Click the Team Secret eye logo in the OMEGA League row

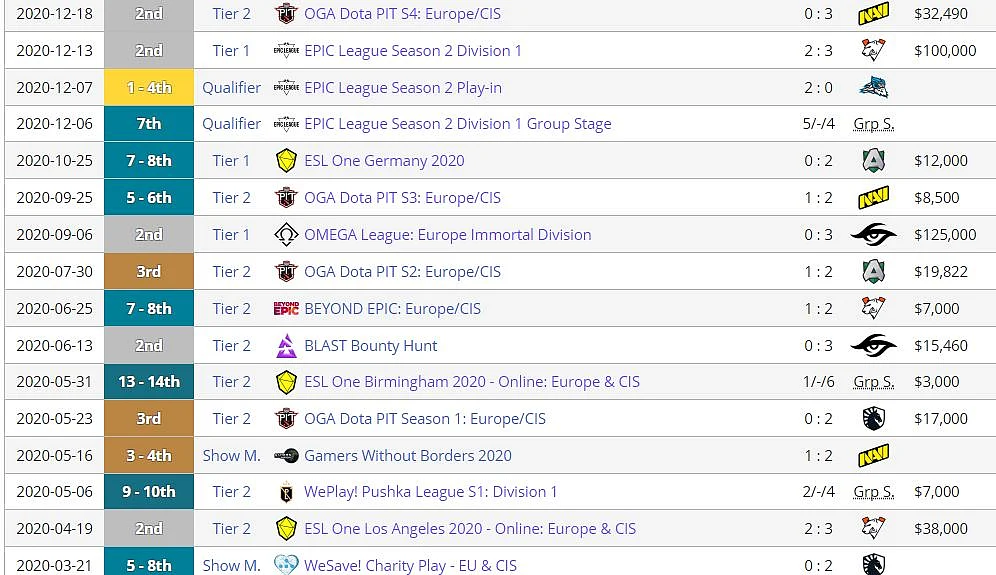tap(873, 234)
